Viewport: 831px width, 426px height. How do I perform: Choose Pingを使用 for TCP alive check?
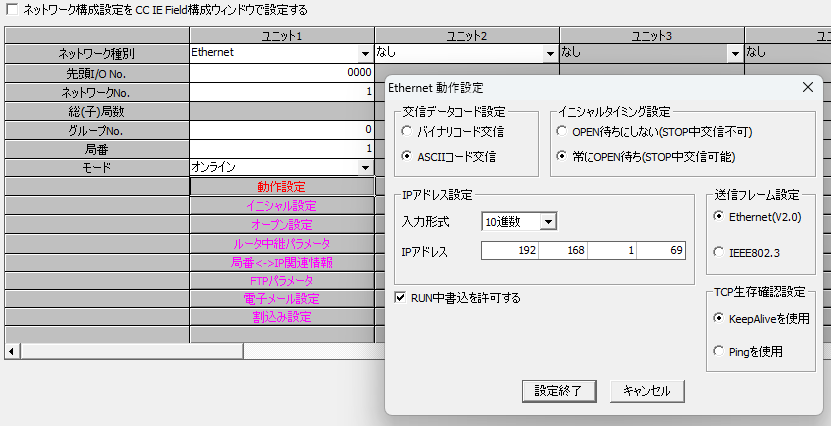point(721,351)
